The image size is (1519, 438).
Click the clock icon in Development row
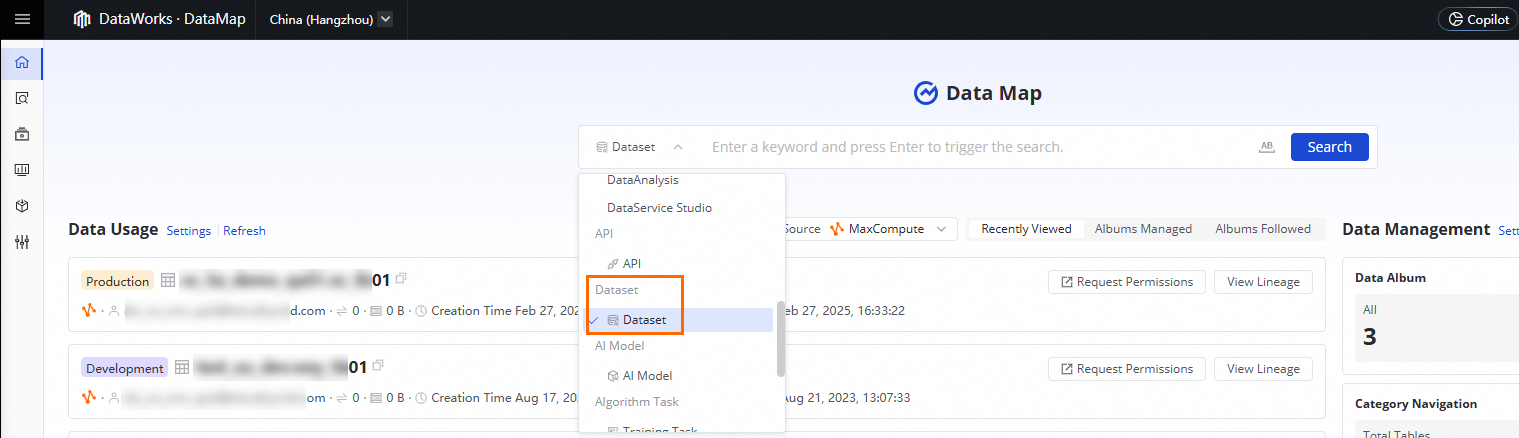point(421,398)
